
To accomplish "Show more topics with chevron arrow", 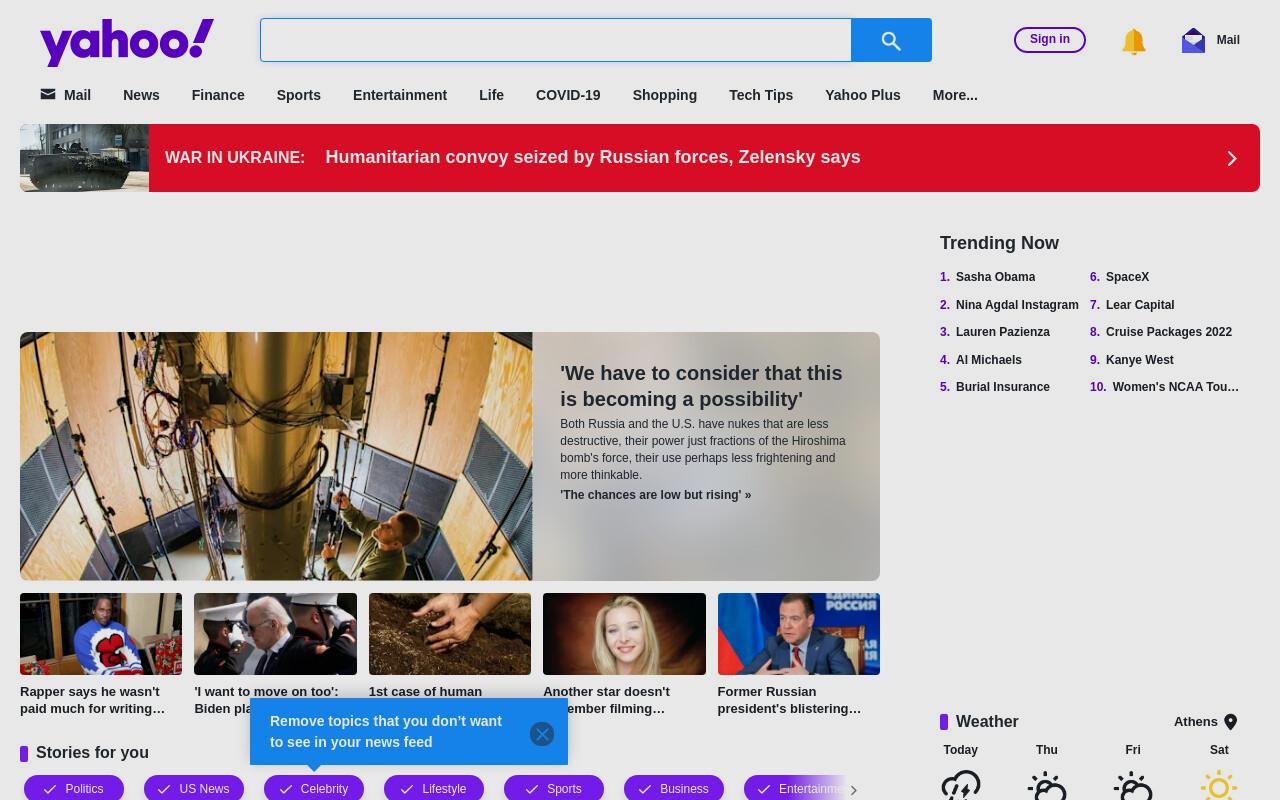I will click(x=853, y=790).
